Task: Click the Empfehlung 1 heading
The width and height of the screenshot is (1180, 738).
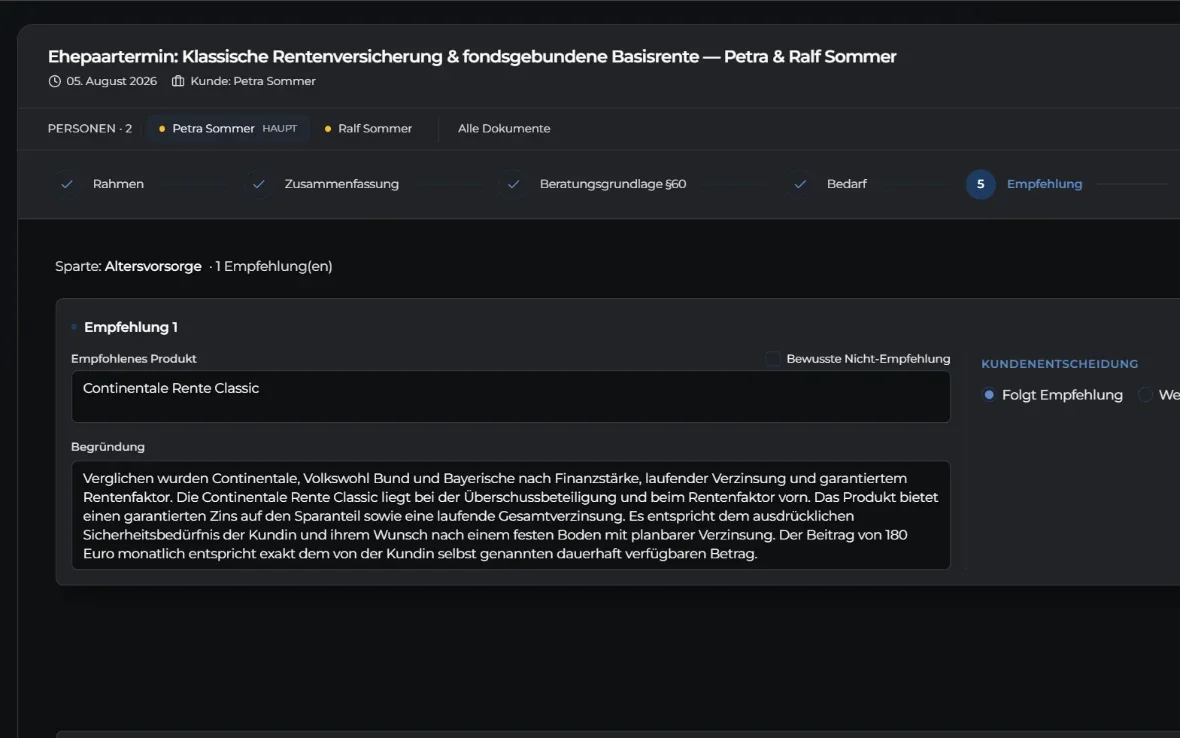Action: point(131,327)
